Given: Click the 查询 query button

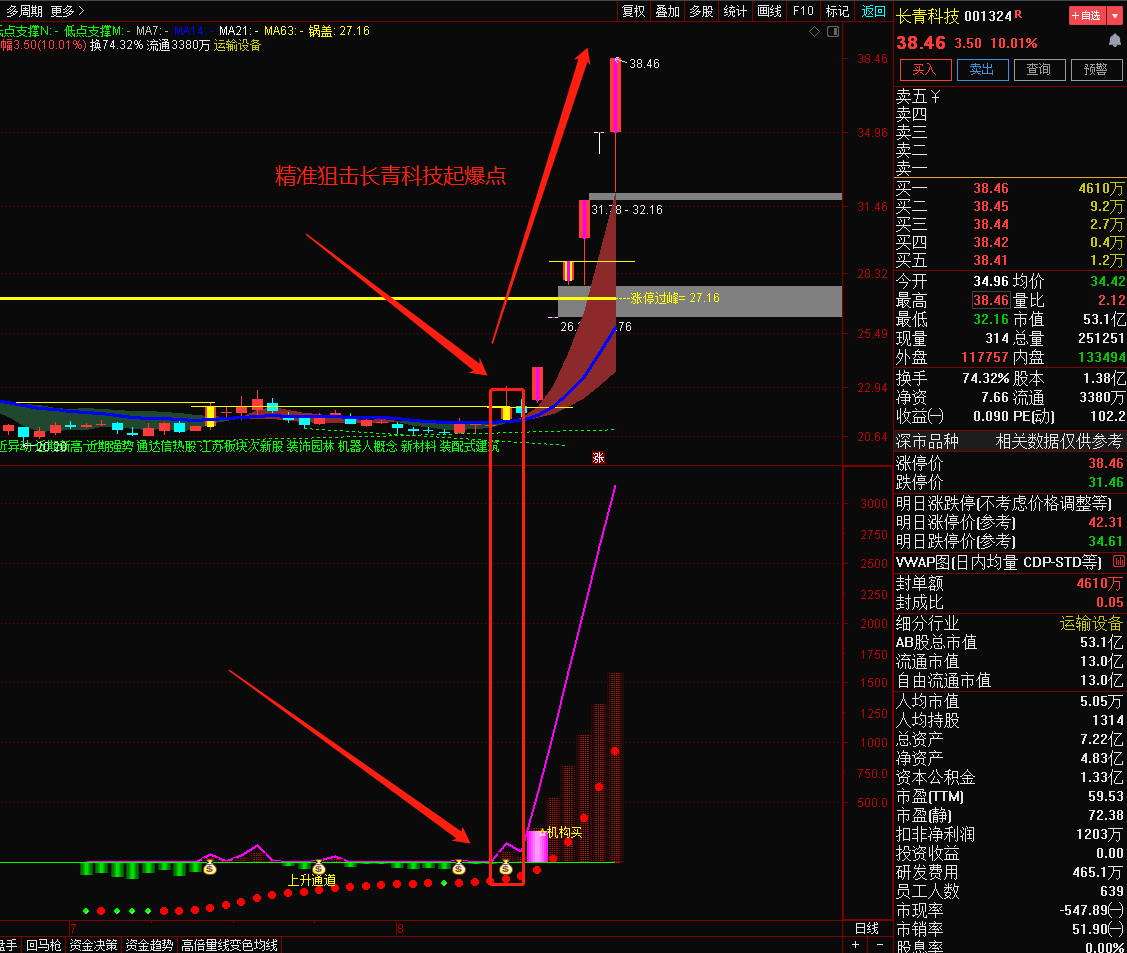Looking at the screenshot, I should (1039, 70).
